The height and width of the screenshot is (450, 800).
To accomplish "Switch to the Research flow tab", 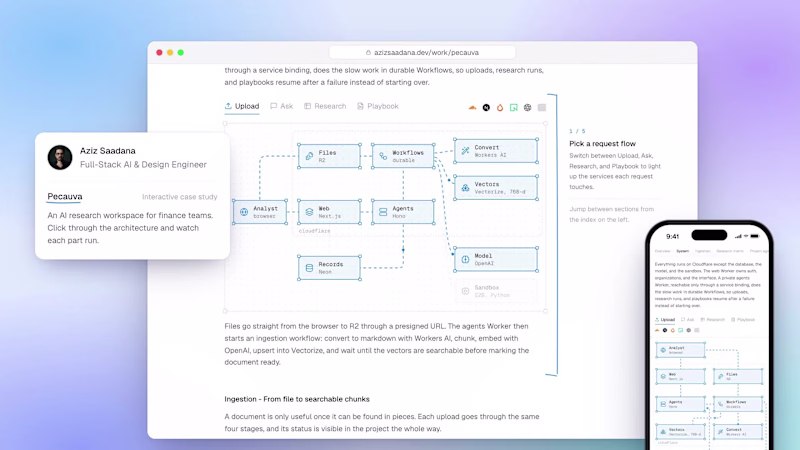I will 325,106.
